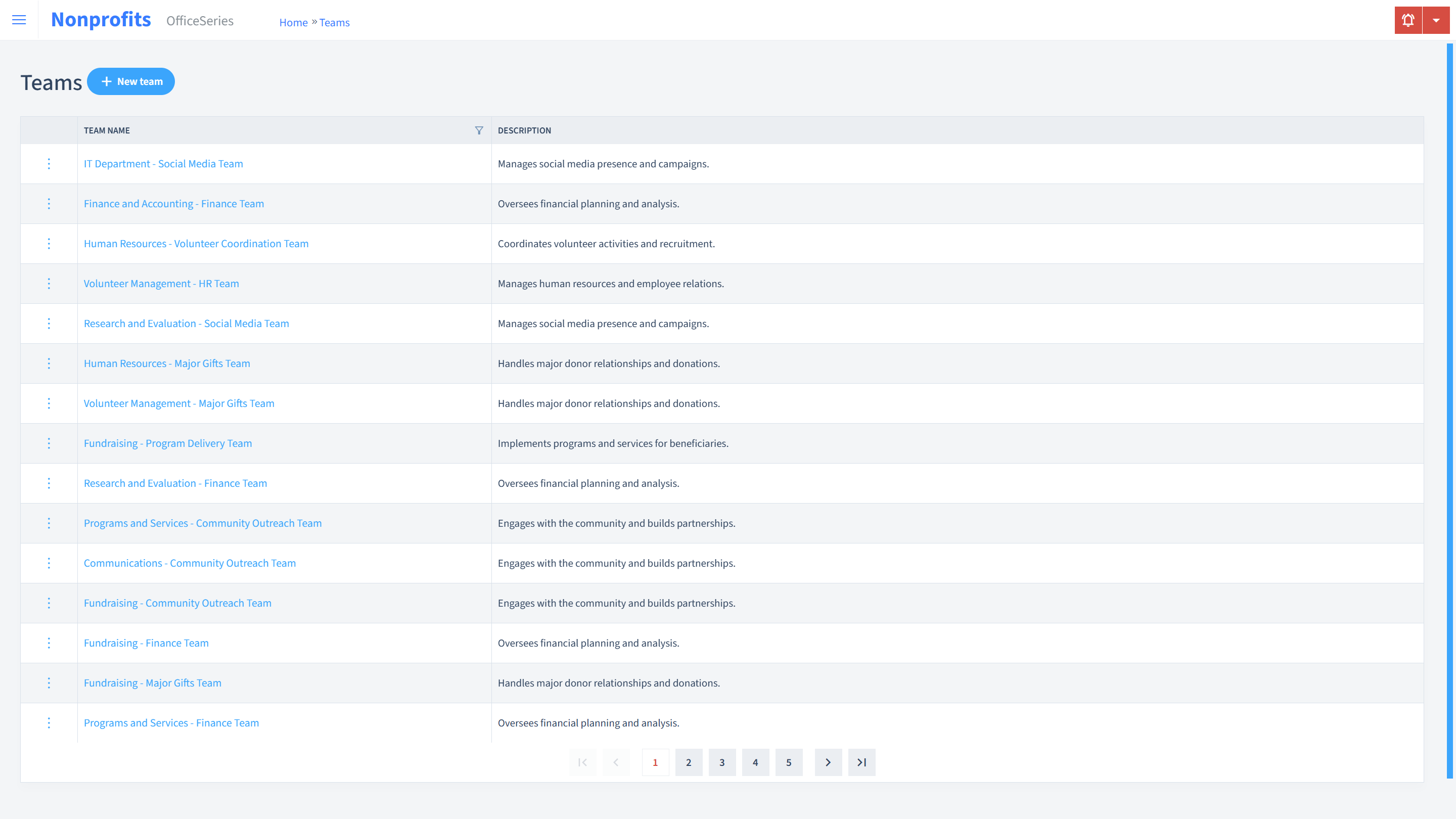Open Human Resources - Volunteer Coordination Team link
Screen dimensions: 1456x819
pos(196,243)
